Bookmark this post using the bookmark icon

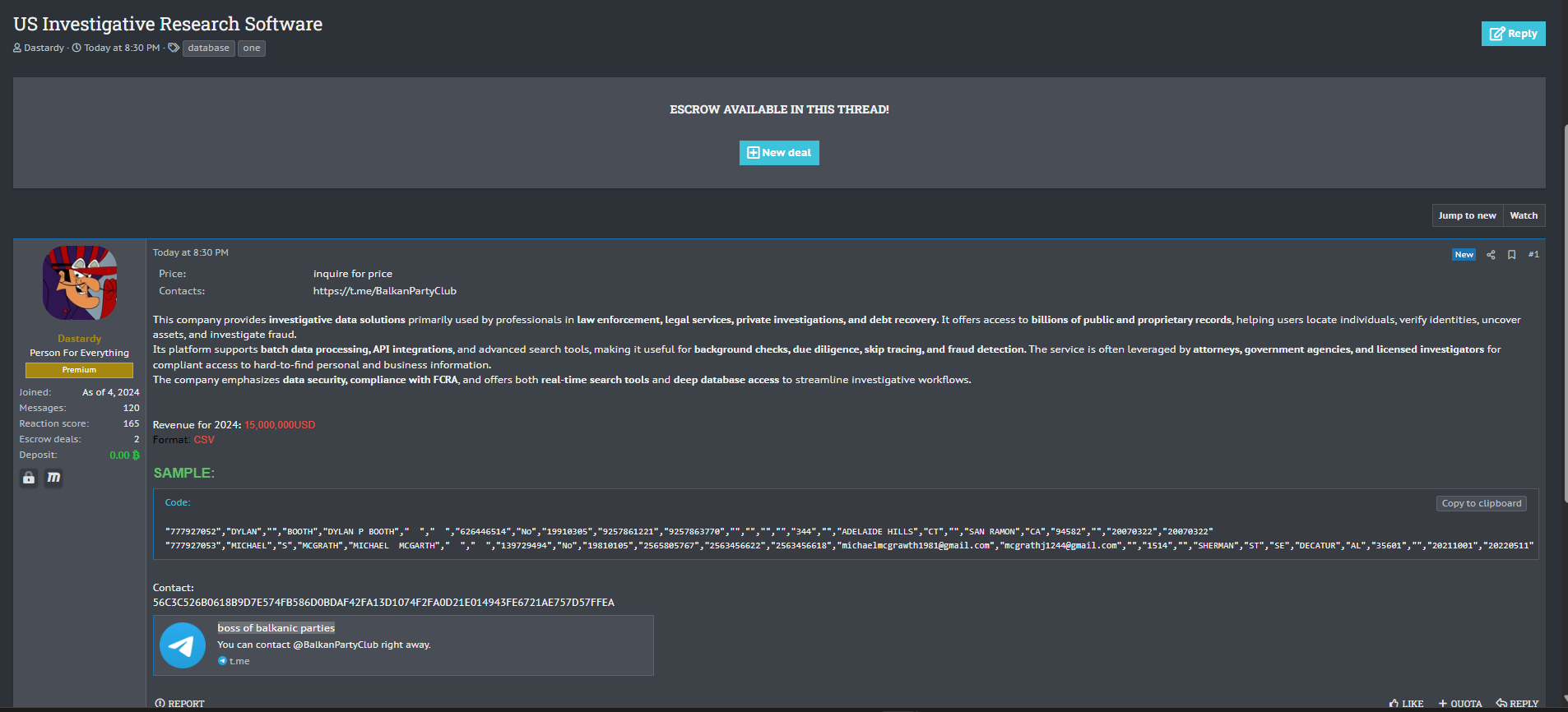point(1511,255)
